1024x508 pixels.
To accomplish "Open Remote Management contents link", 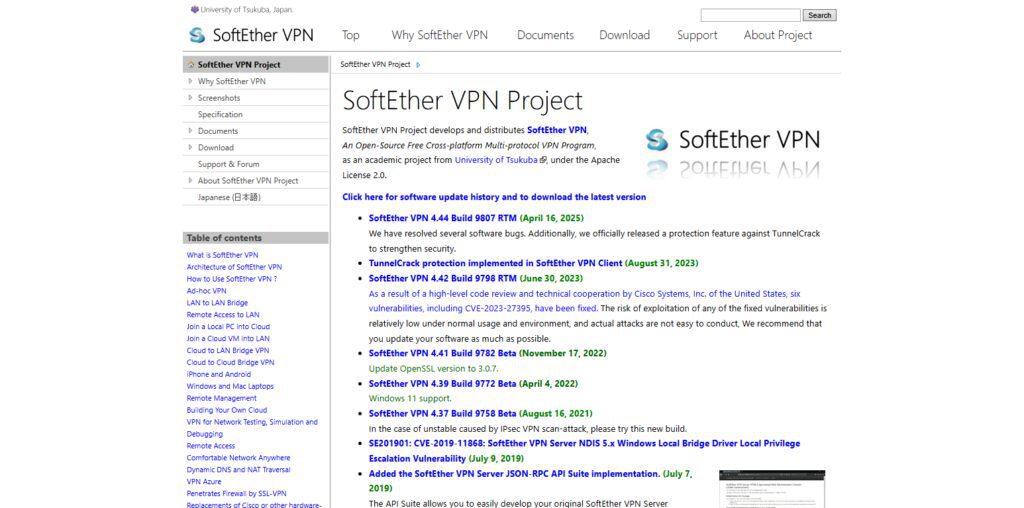I will [x=221, y=398].
